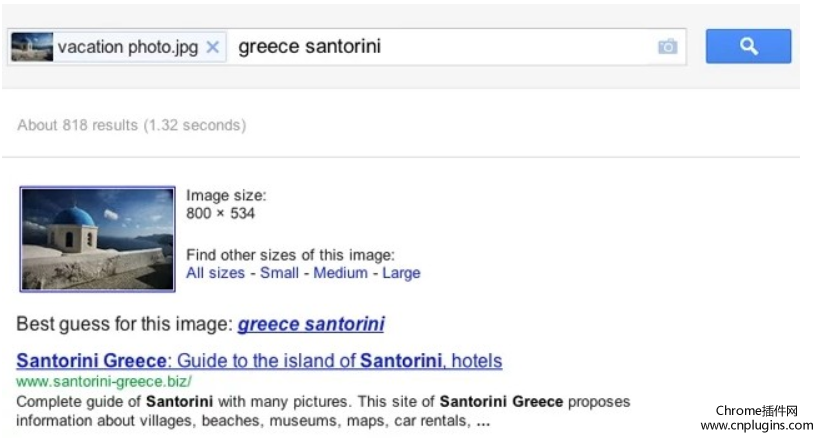This screenshot has height=438, width=818.
Task: Click the 800 × 534 image size text
Action: point(220,213)
